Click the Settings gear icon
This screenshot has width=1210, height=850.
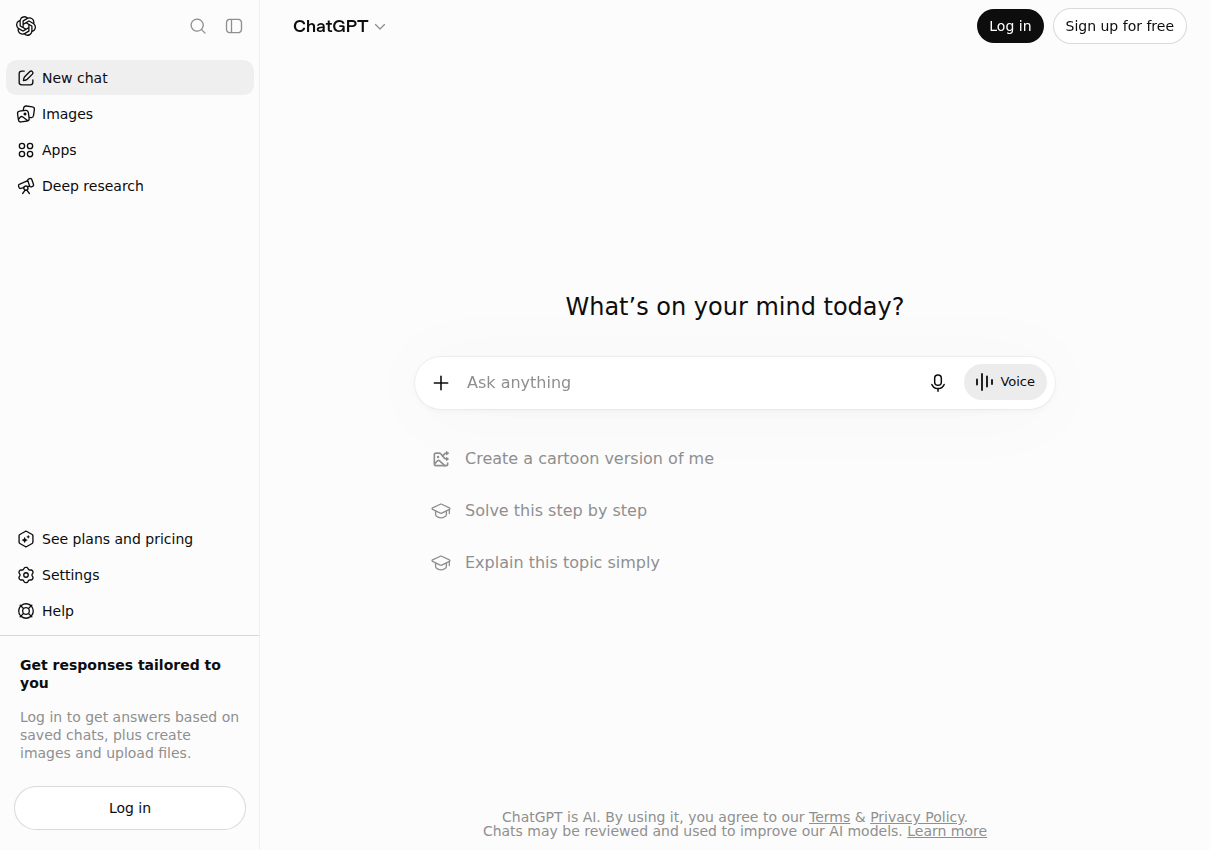[26, 575]
